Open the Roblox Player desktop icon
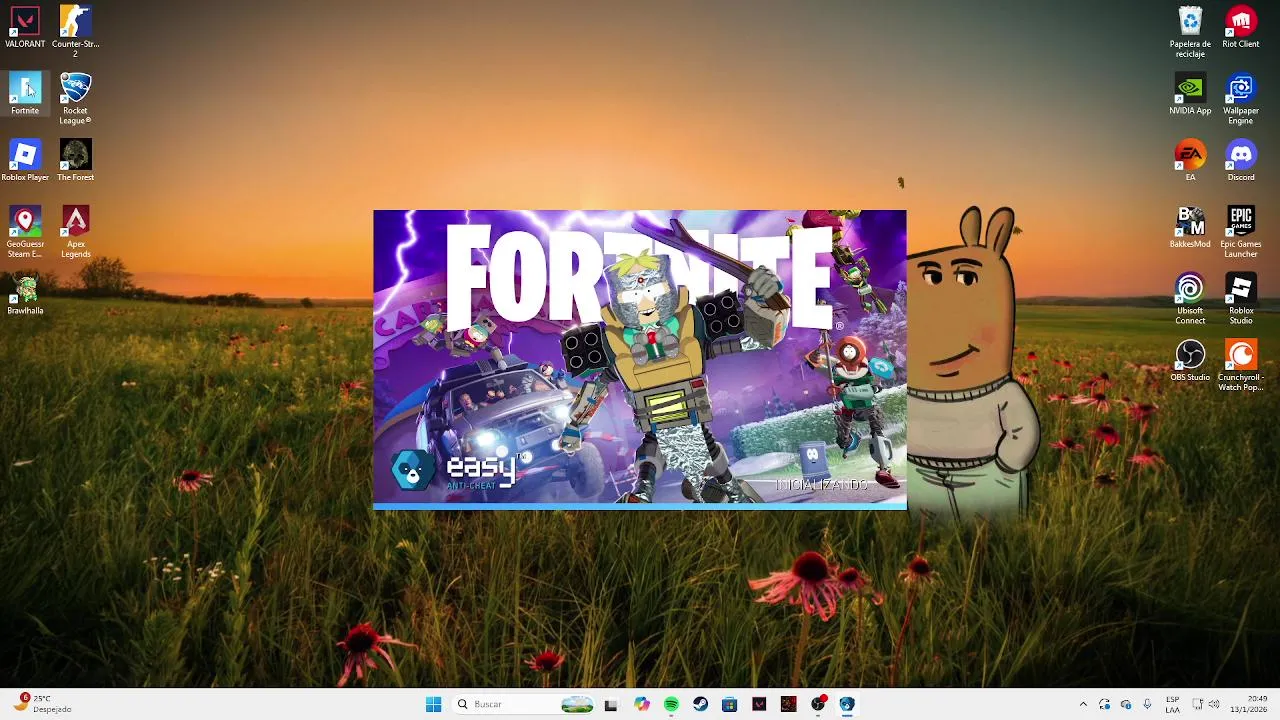This screenshot has height=720, width=1280. 25,161
